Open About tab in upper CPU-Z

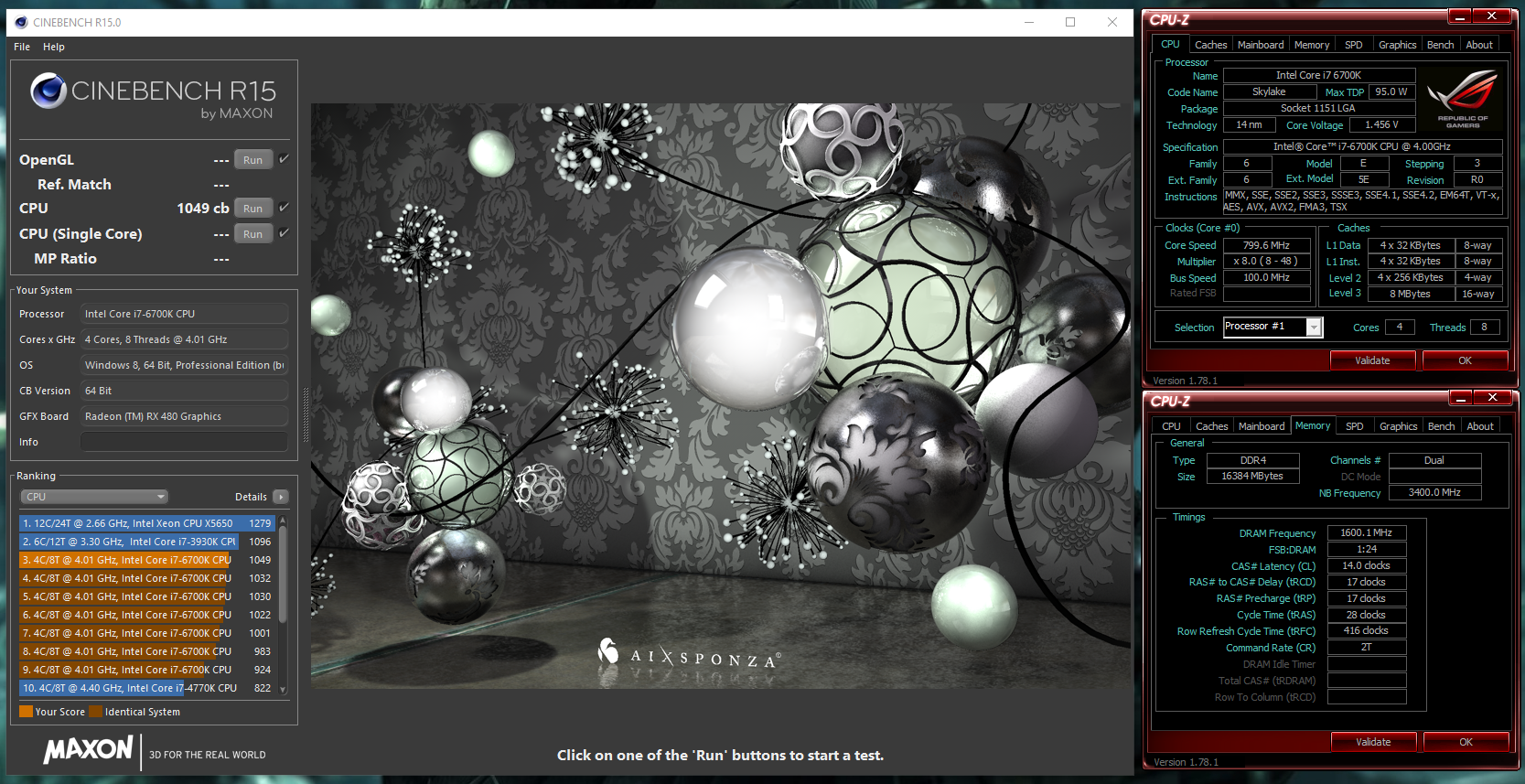pos(1479,45)
